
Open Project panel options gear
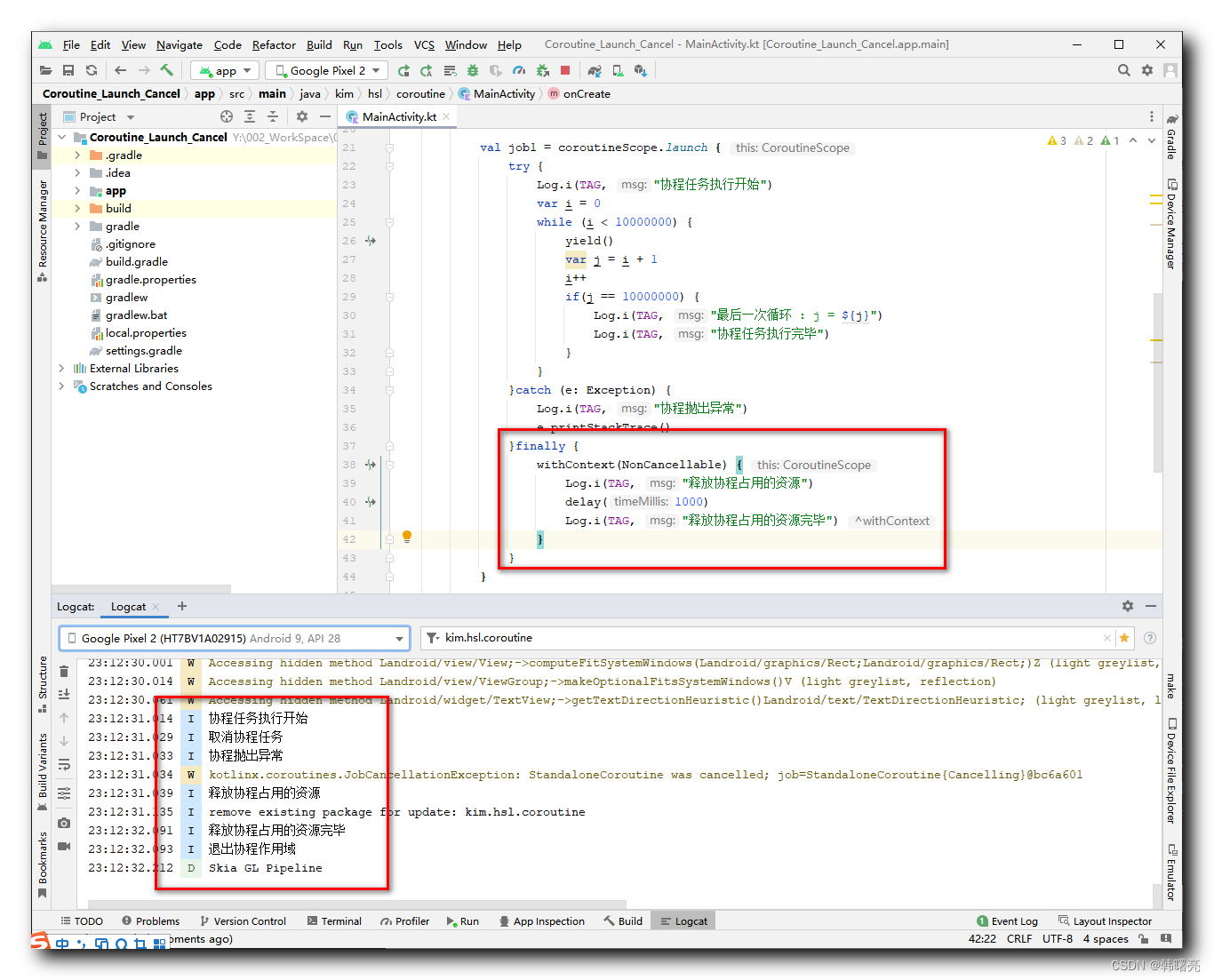(302, 116)
